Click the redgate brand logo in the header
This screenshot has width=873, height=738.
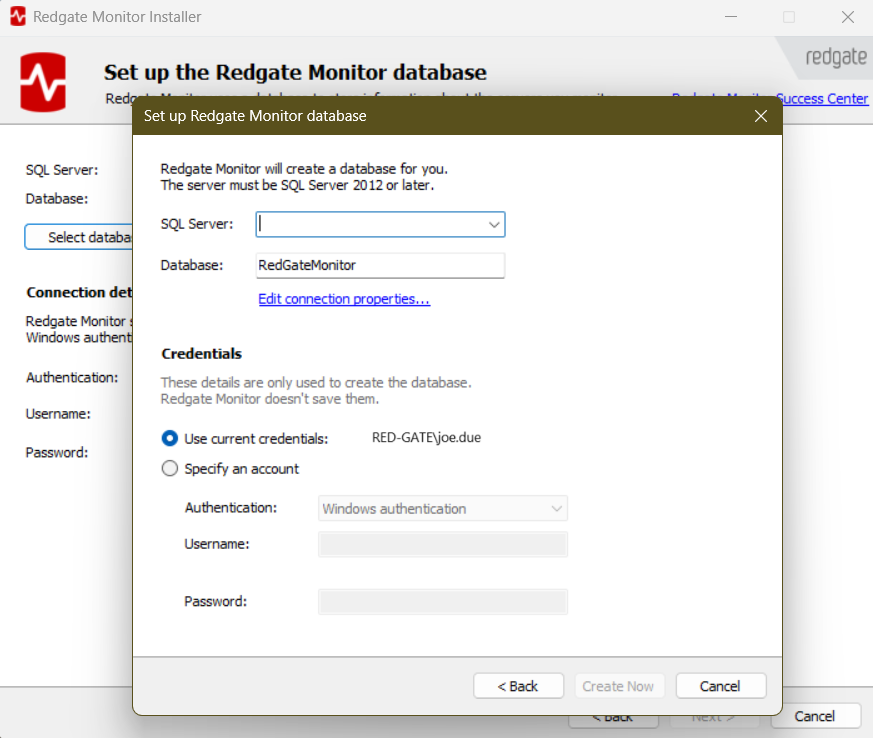coord(835,57)
